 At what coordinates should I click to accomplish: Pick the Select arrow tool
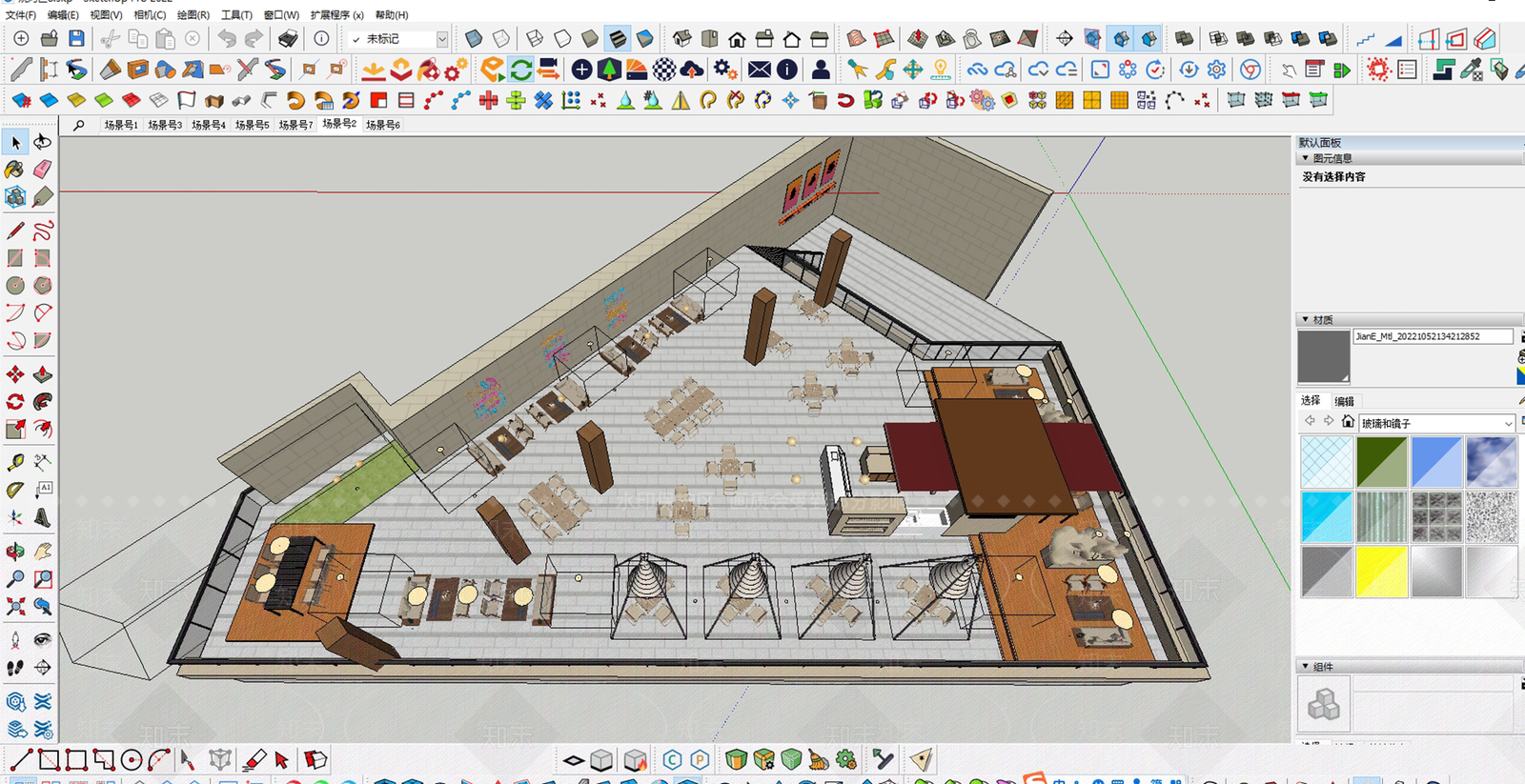coord(15,142)
